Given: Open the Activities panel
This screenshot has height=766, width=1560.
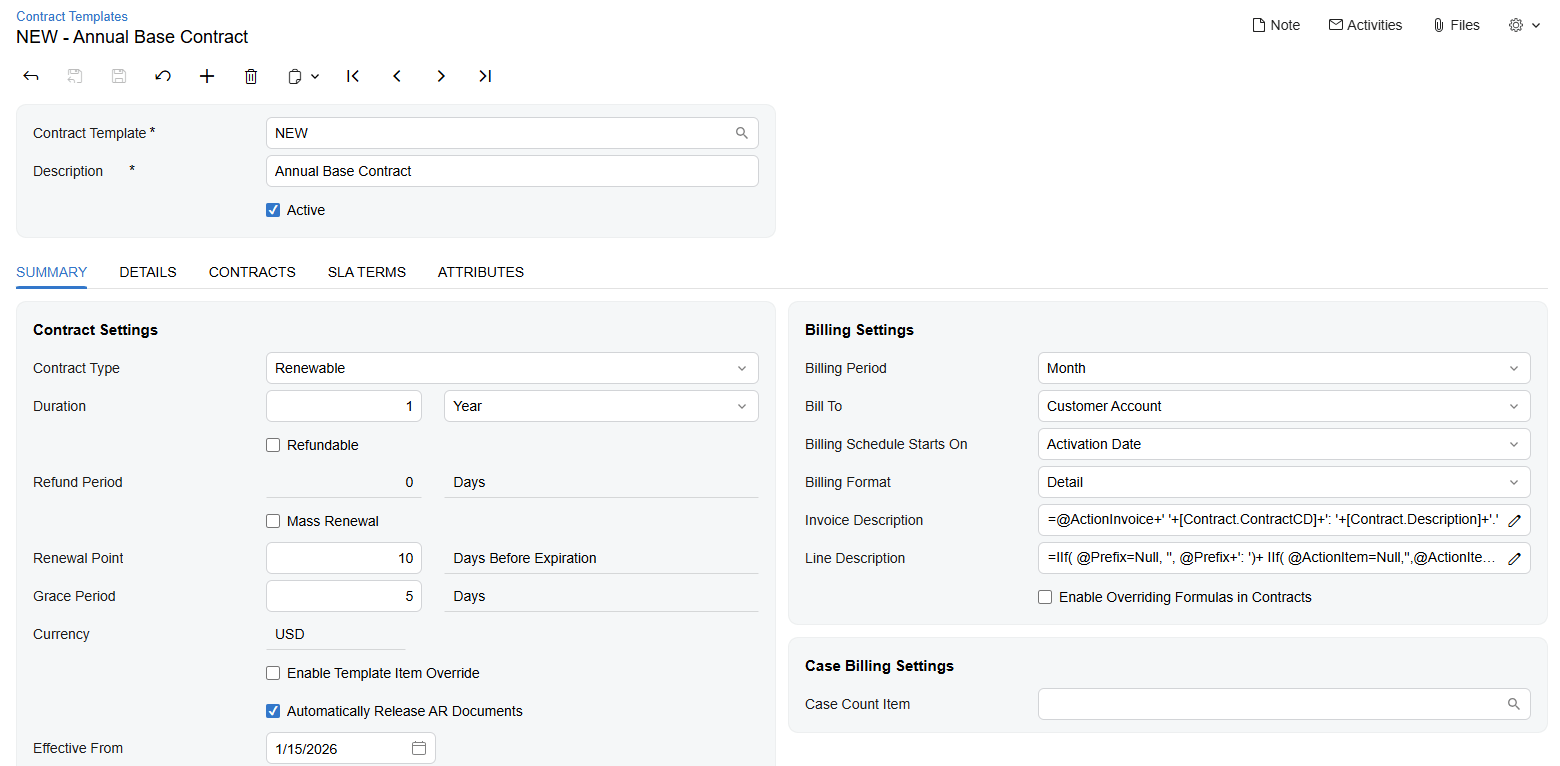Looking at the screenshot, I should pos(1365,24).
